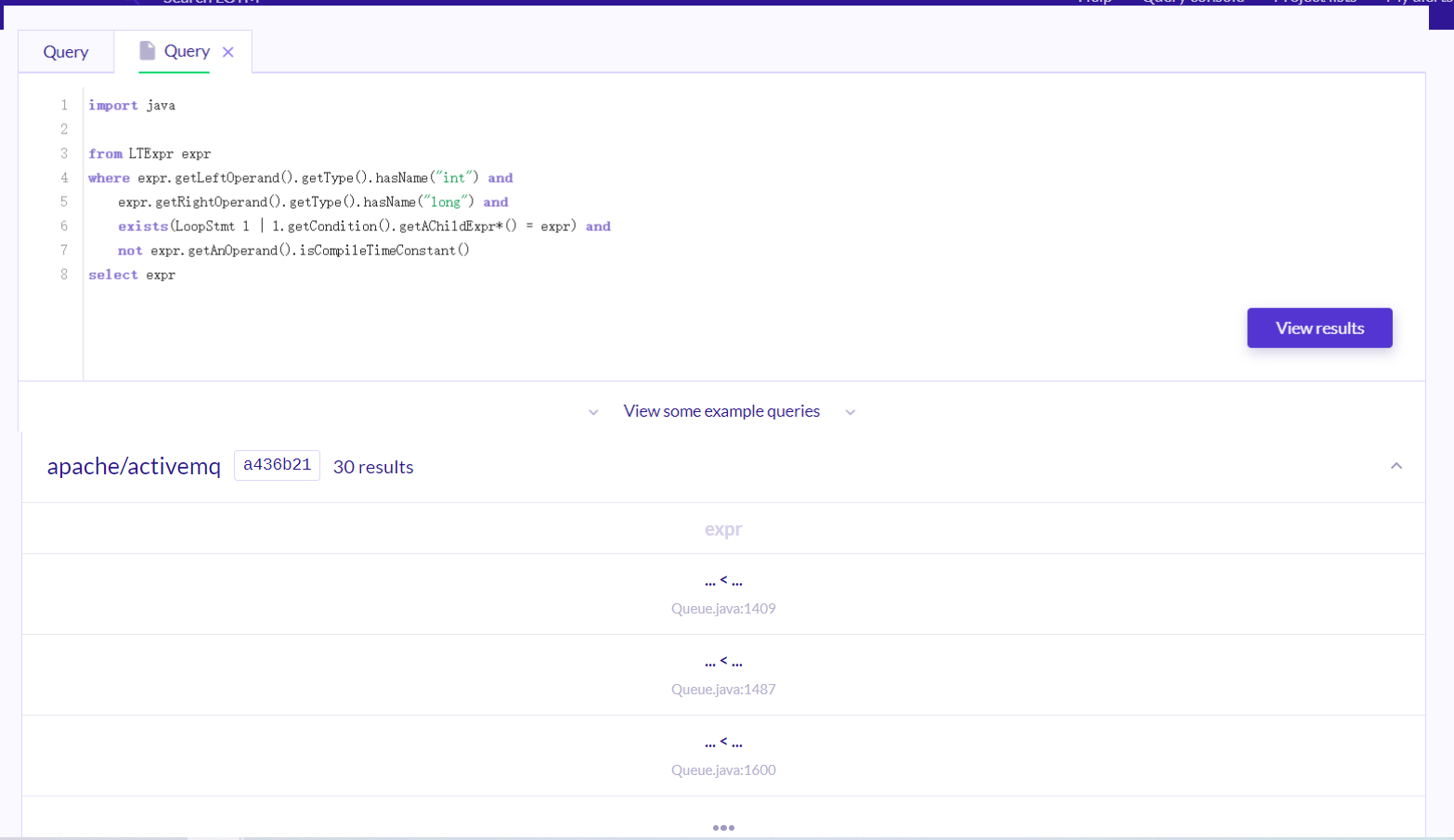Viewport: 1454px width, 840px height.
Task: Click the 'select expr' code line
Action: coord(132,275)
